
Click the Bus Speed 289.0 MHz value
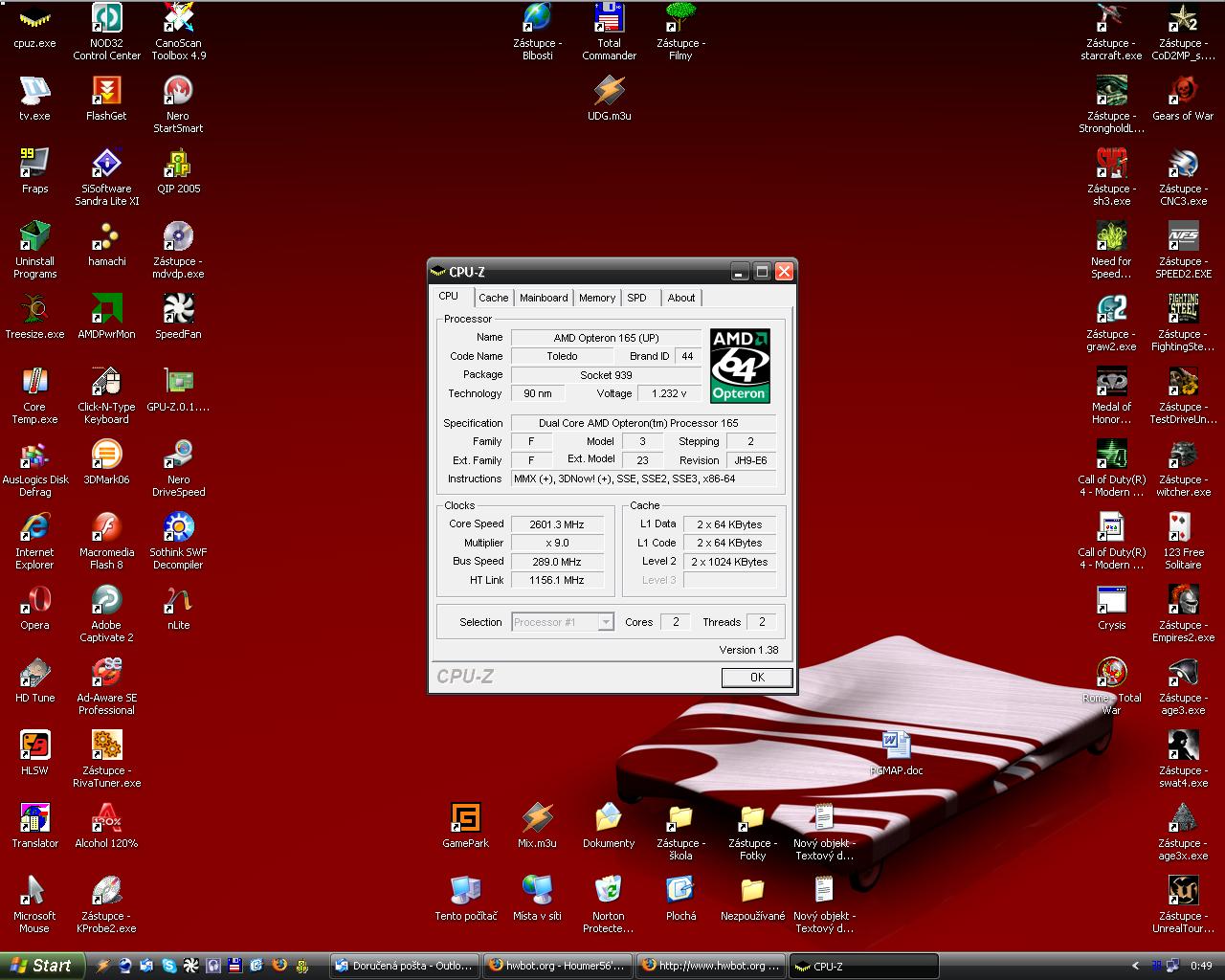[557, 562]
